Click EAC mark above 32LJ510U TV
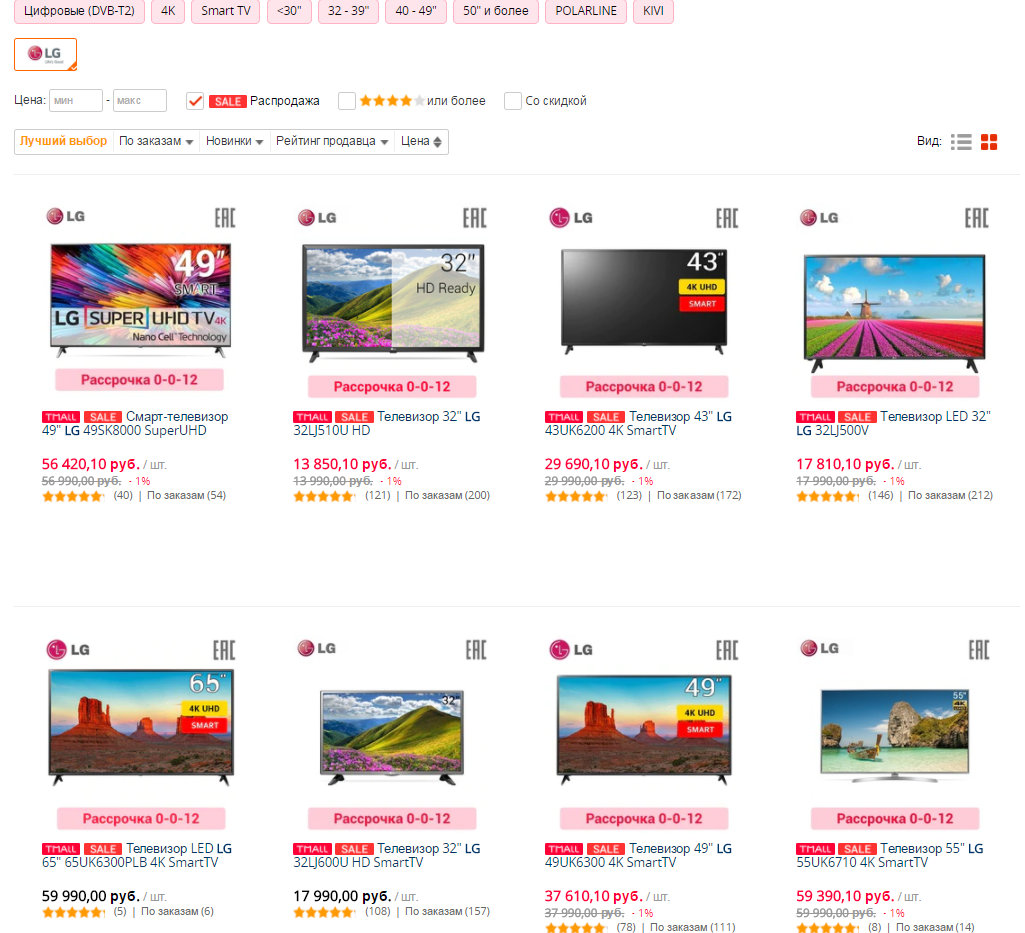Screen dimensions: 1025x933 click(x=473, y=218)
